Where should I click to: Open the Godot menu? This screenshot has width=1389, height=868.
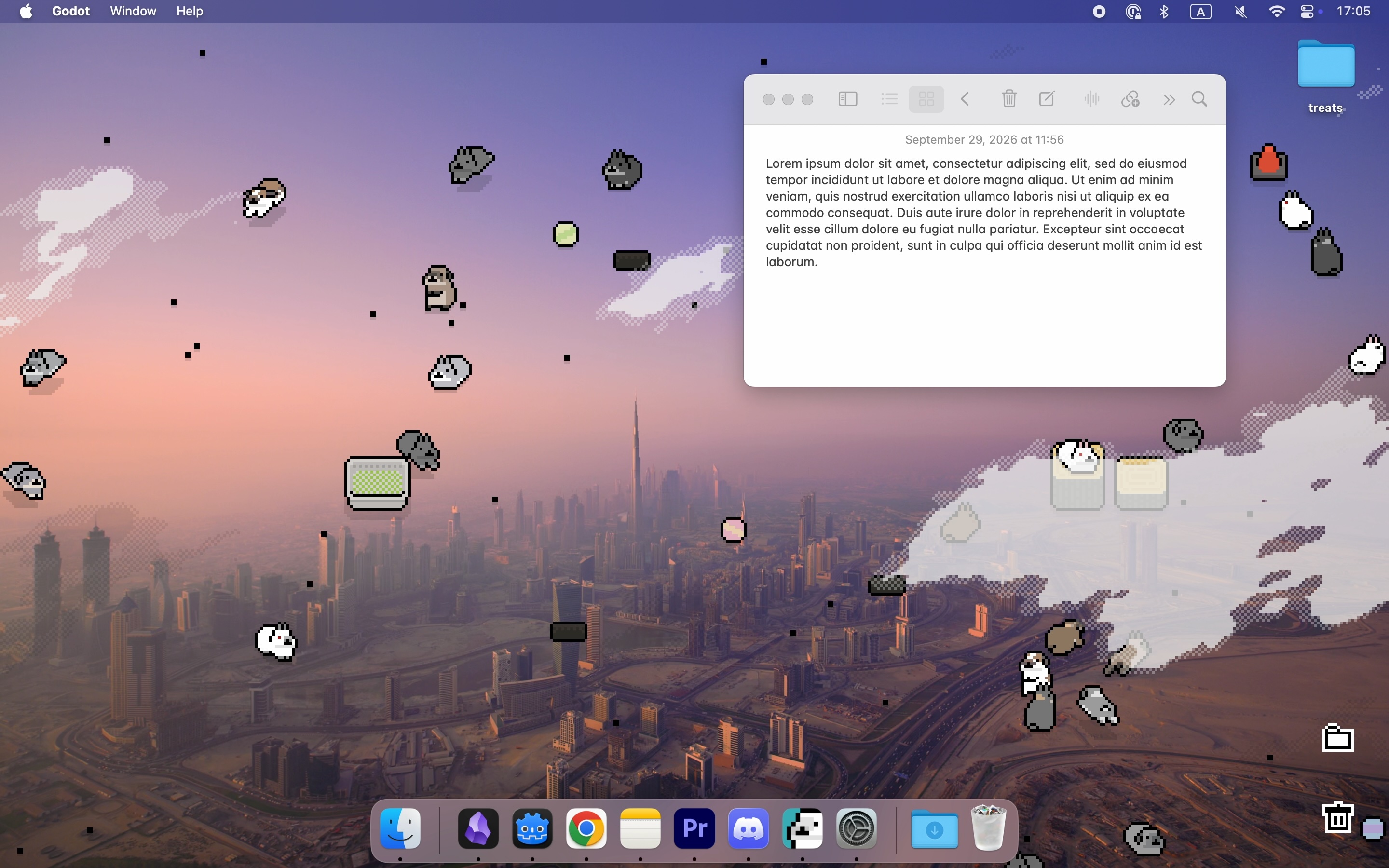[x=70, y=12]
